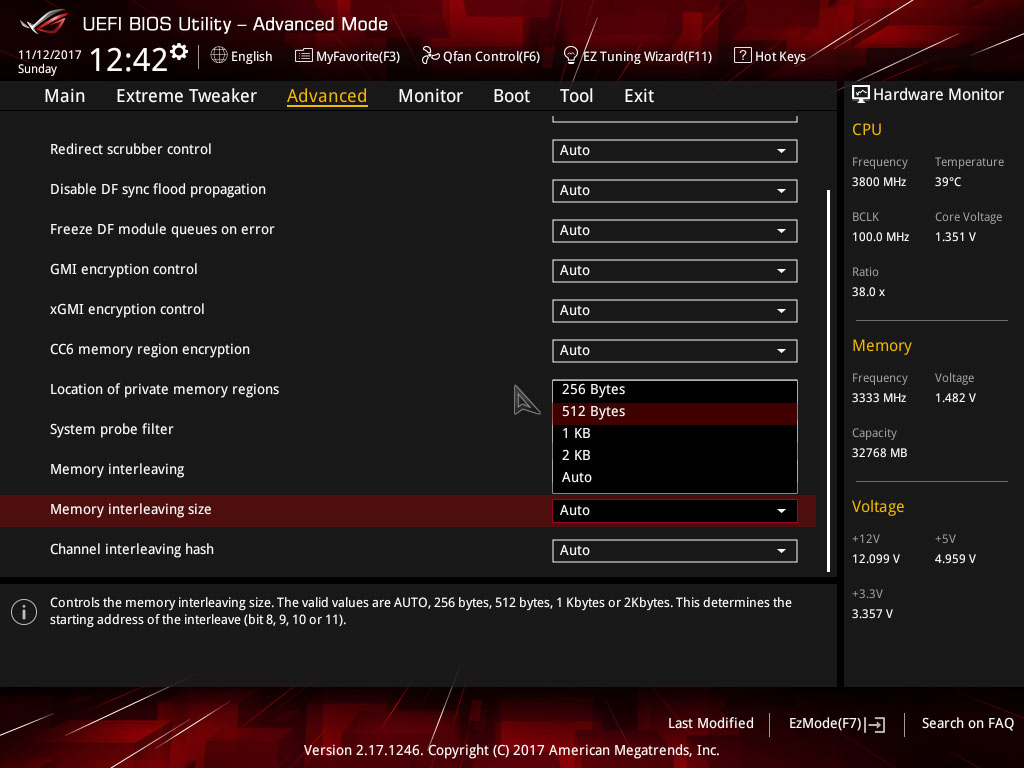
Task: Click +12V value 12.099 V
Action: pos(876,559)
